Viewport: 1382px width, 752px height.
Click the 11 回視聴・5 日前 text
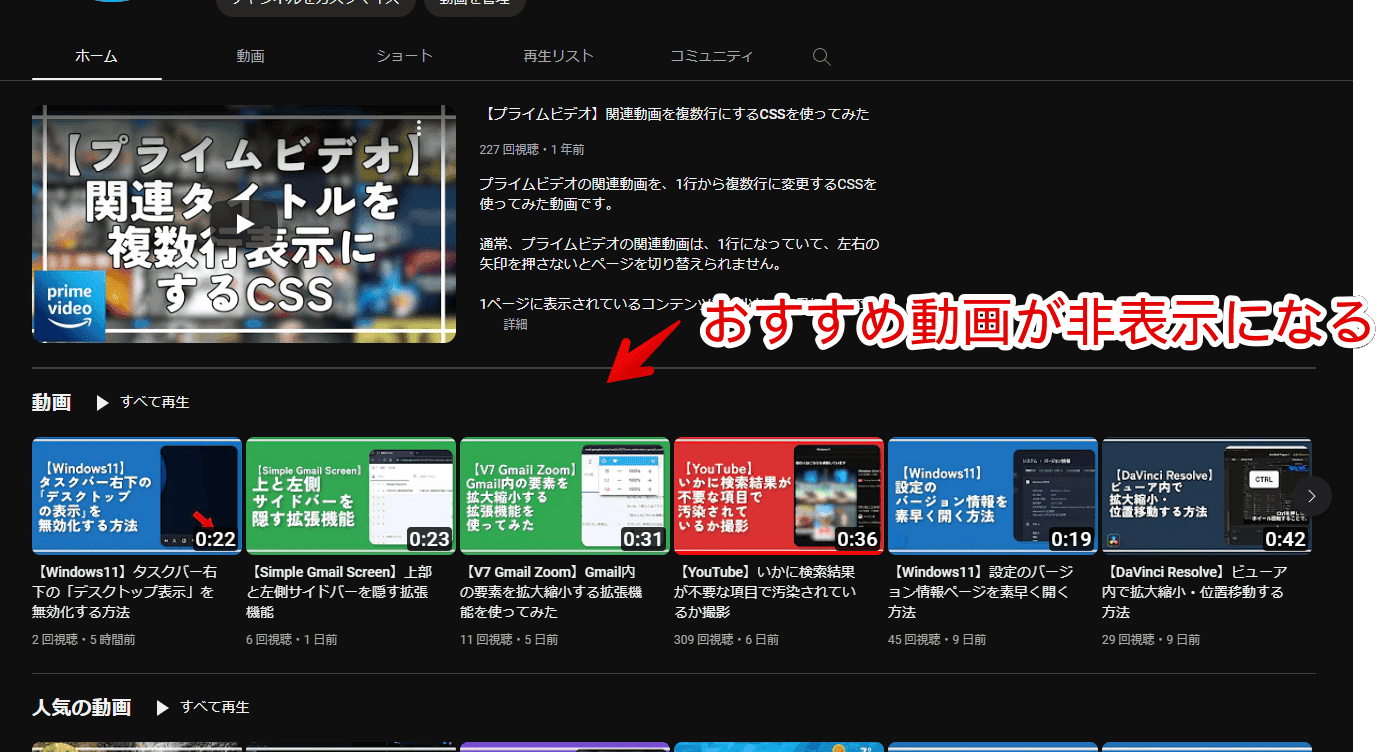[x=509, y=640]
